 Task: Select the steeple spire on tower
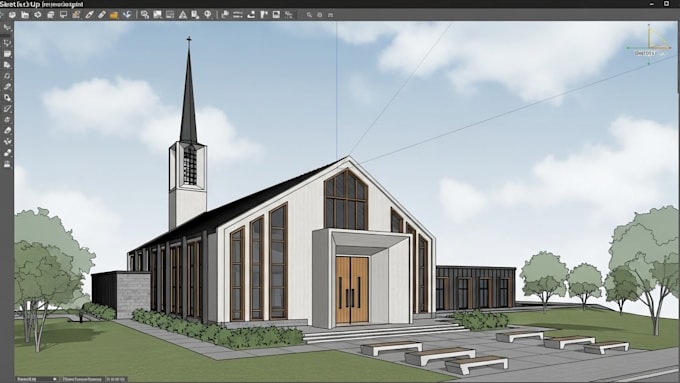click(188, 91)
